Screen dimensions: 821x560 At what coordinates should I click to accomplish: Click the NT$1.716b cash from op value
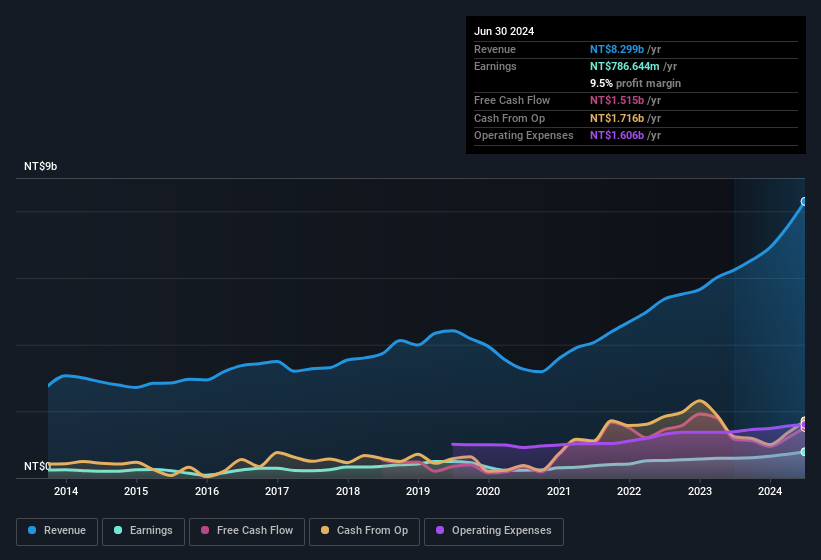point(617,118)
